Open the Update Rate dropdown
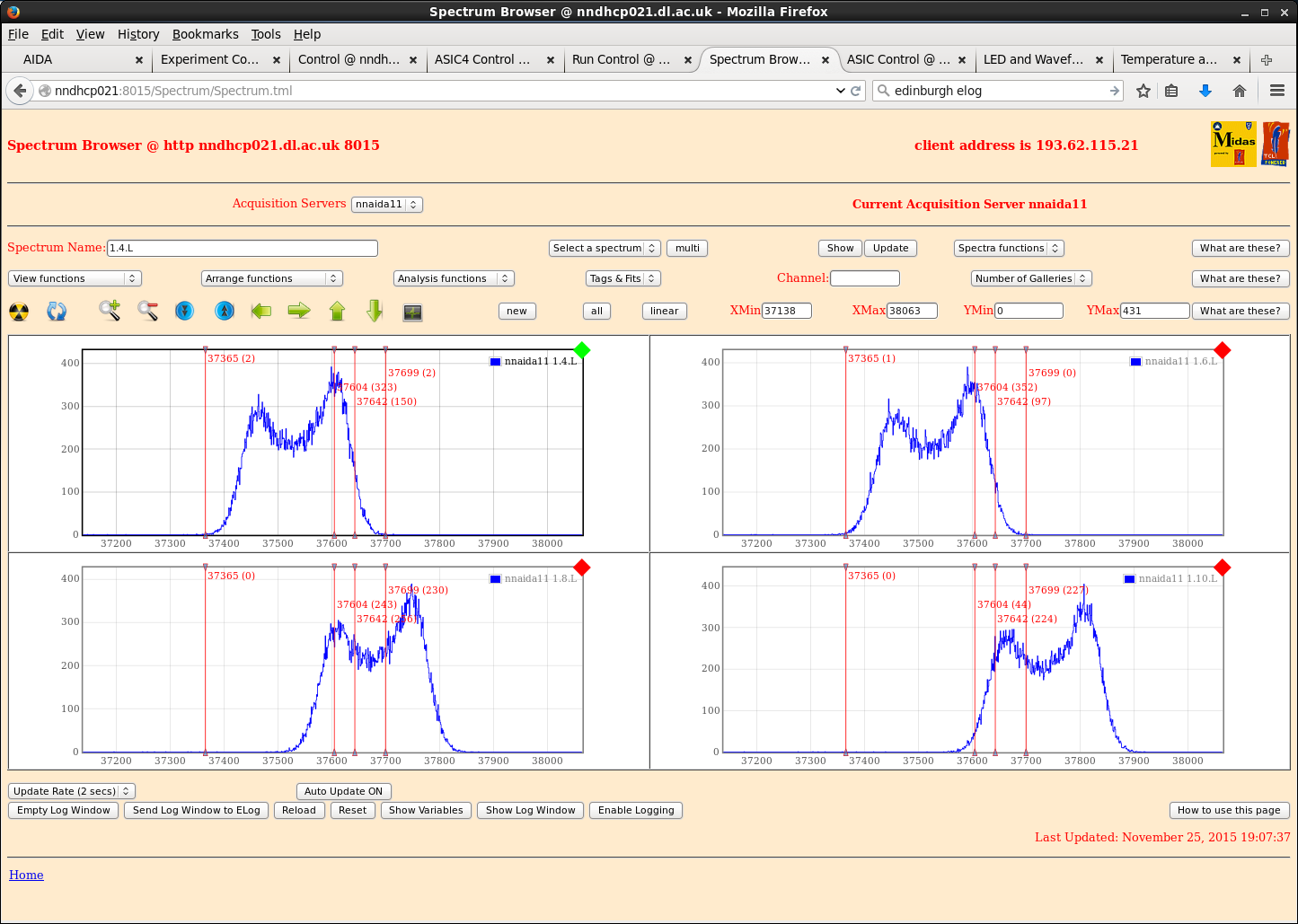Viewport: 1298px width, 924px height. (72, 791)
